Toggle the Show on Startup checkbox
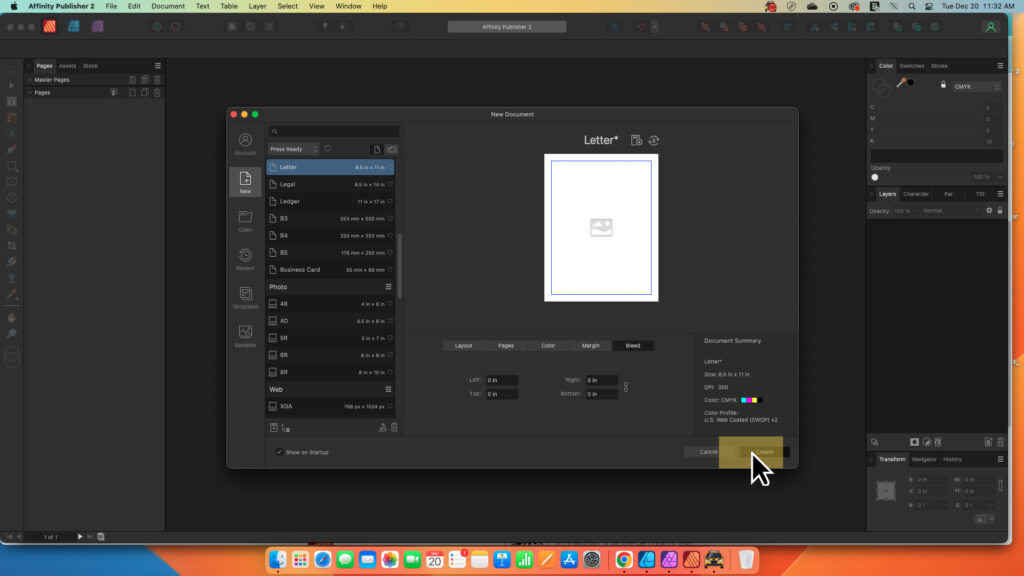Screen dimensions: 1024x576 click(x=279, y=452)
